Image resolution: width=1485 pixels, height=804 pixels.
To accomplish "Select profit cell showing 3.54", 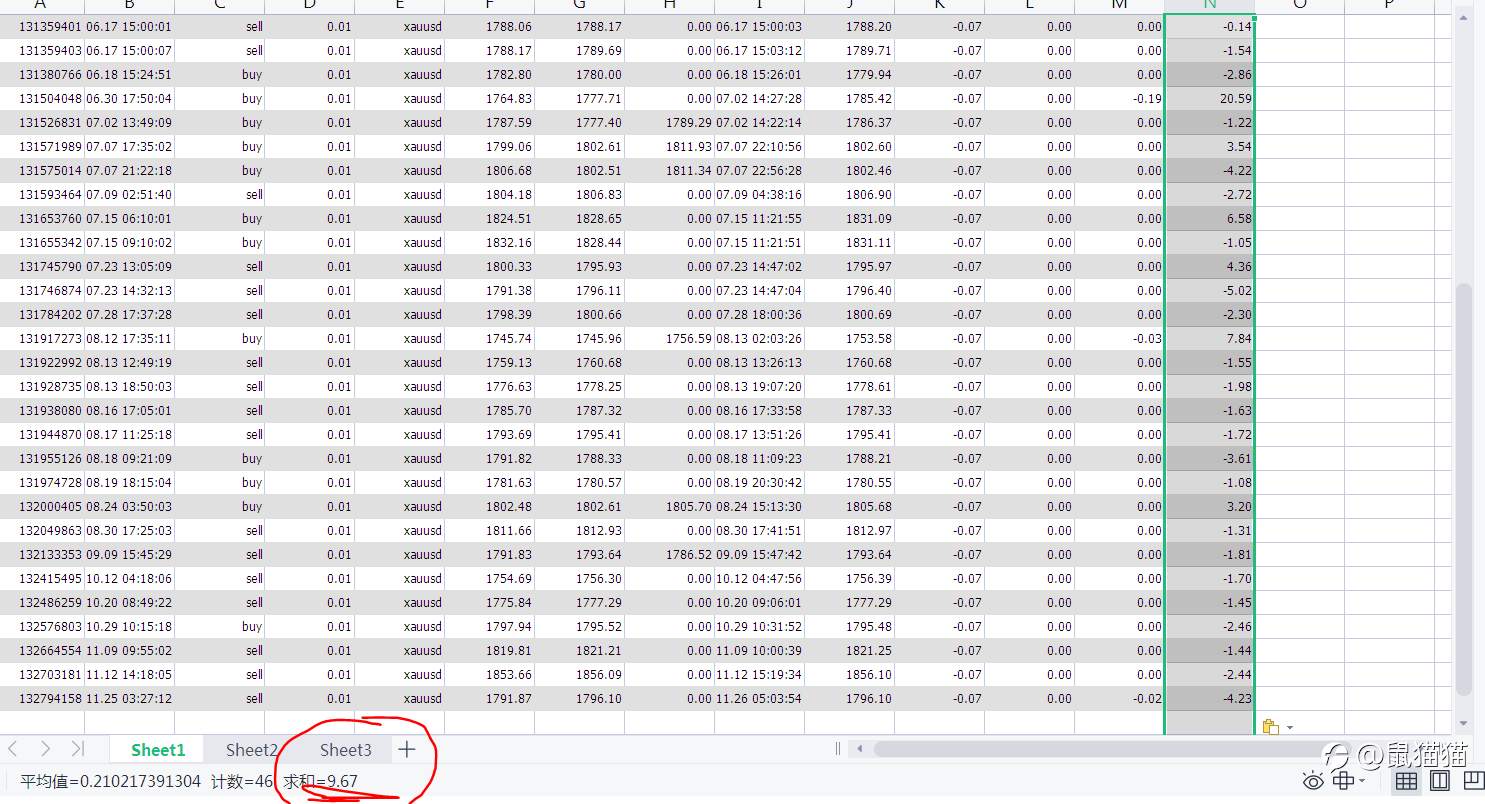I will tap(1209, 147).
